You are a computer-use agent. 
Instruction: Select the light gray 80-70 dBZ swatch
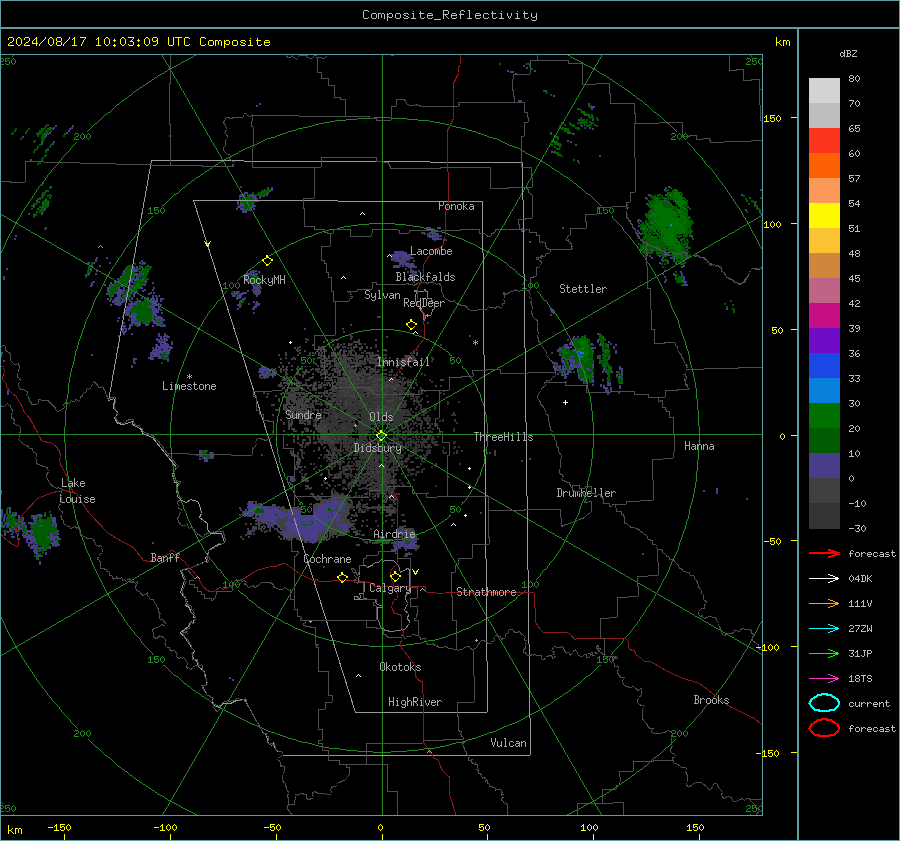[824, 90]
